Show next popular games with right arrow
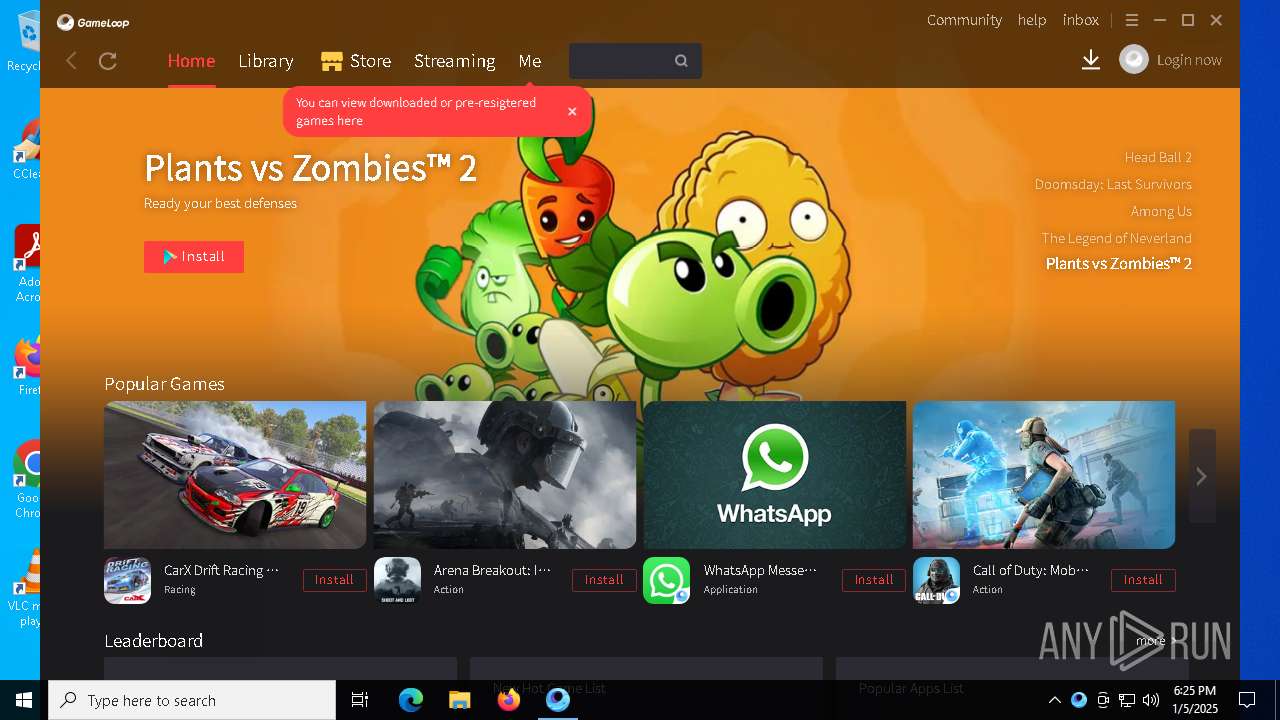1280x720 pixels. coord(1202,476)
